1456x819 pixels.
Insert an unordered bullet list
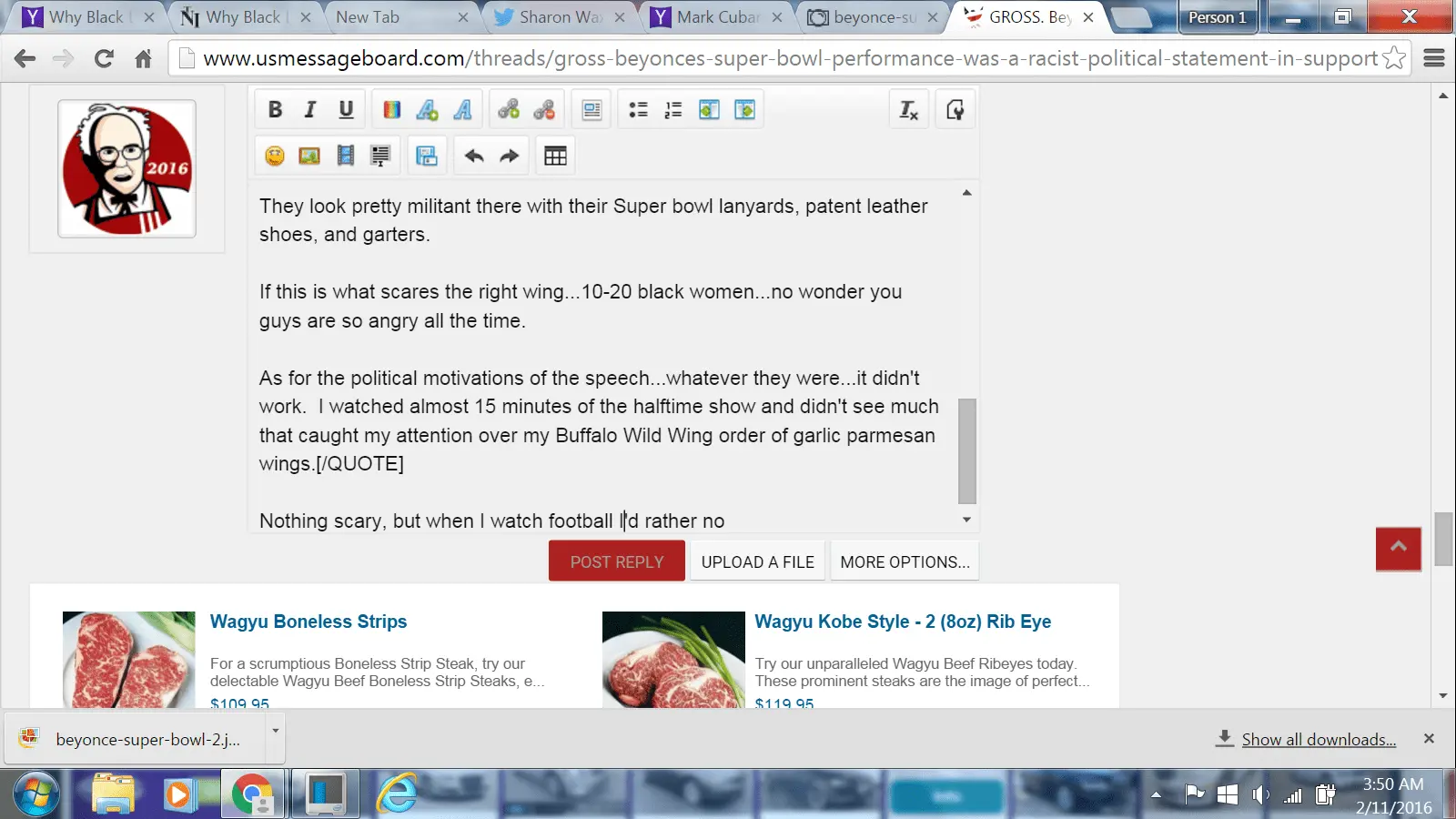pyautogui.click(x=638, y=110)
